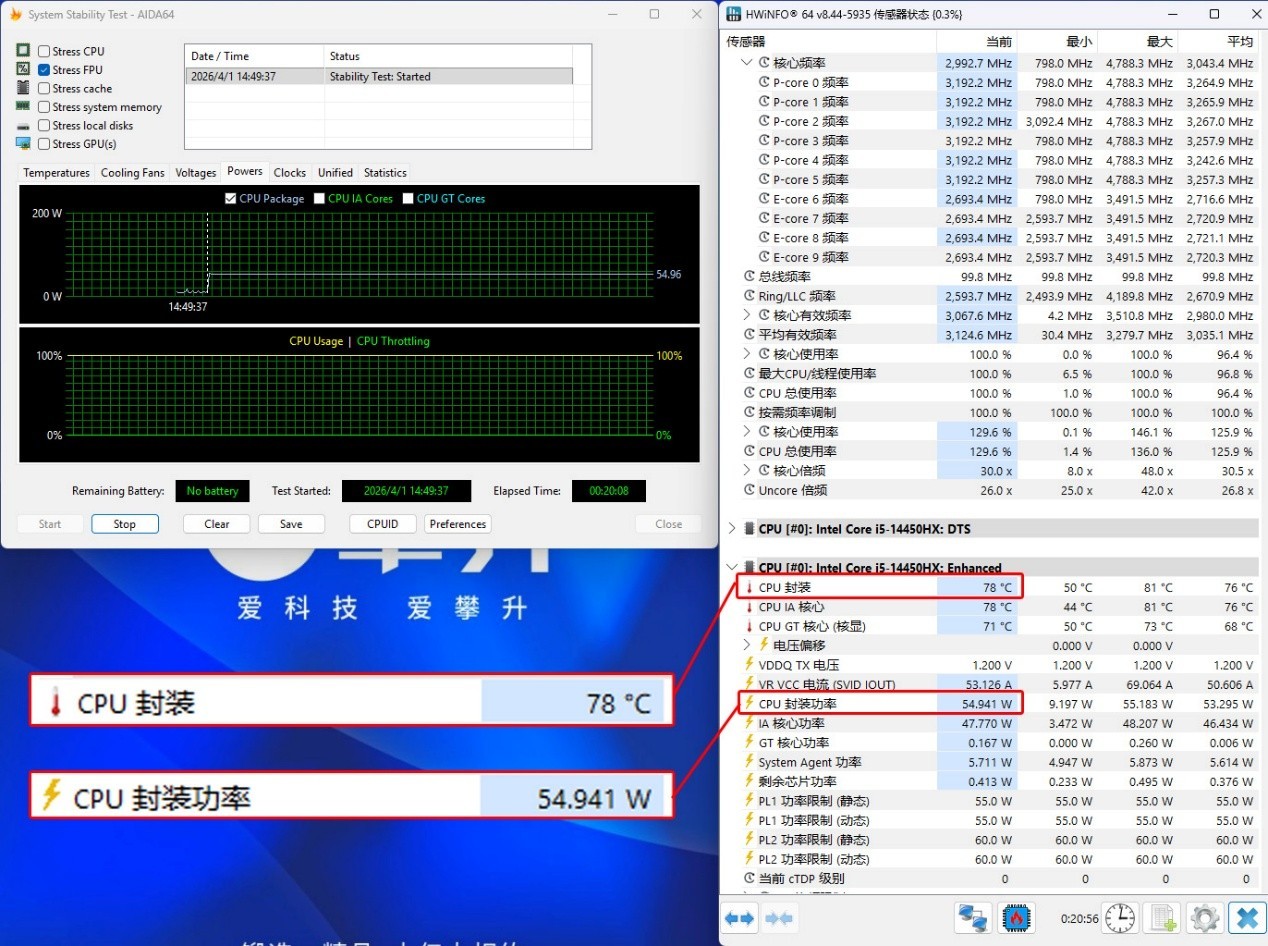The height and width of the screenshot is (946, 1268).
Task: Click HWiNFO blue X close sensors icon
Action: [x=1247, y=918]
